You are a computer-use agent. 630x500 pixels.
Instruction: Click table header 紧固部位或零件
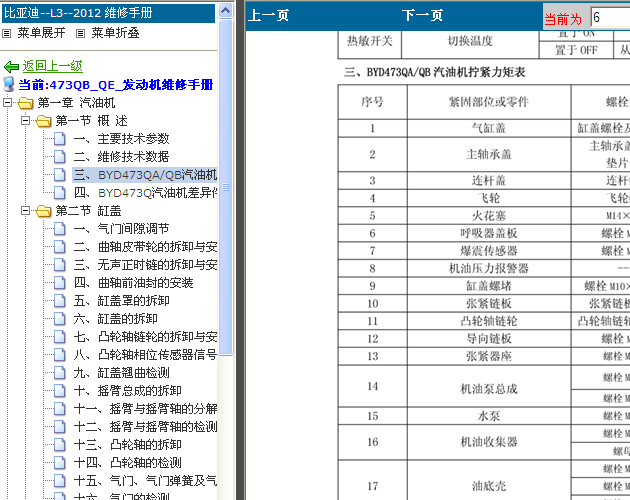coord(489,102)
